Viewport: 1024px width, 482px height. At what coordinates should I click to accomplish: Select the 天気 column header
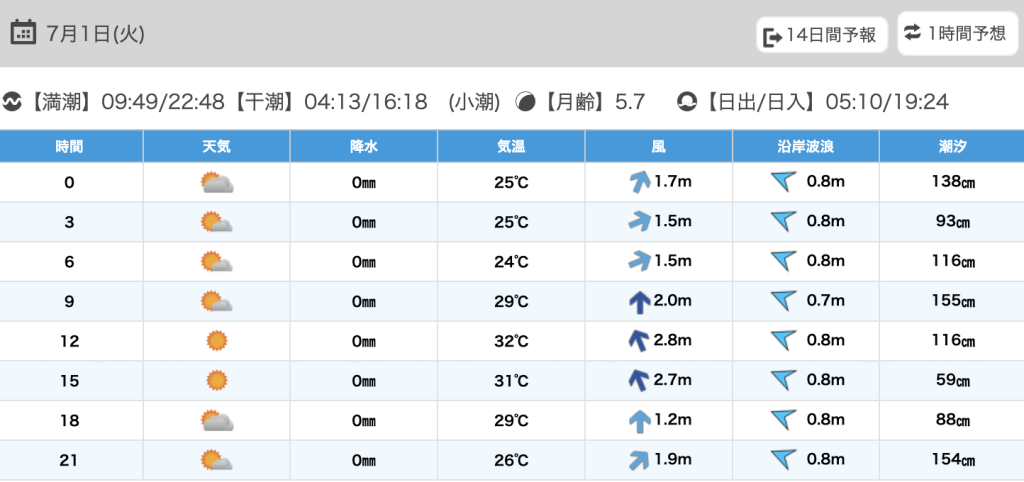(x=216, y=147)
